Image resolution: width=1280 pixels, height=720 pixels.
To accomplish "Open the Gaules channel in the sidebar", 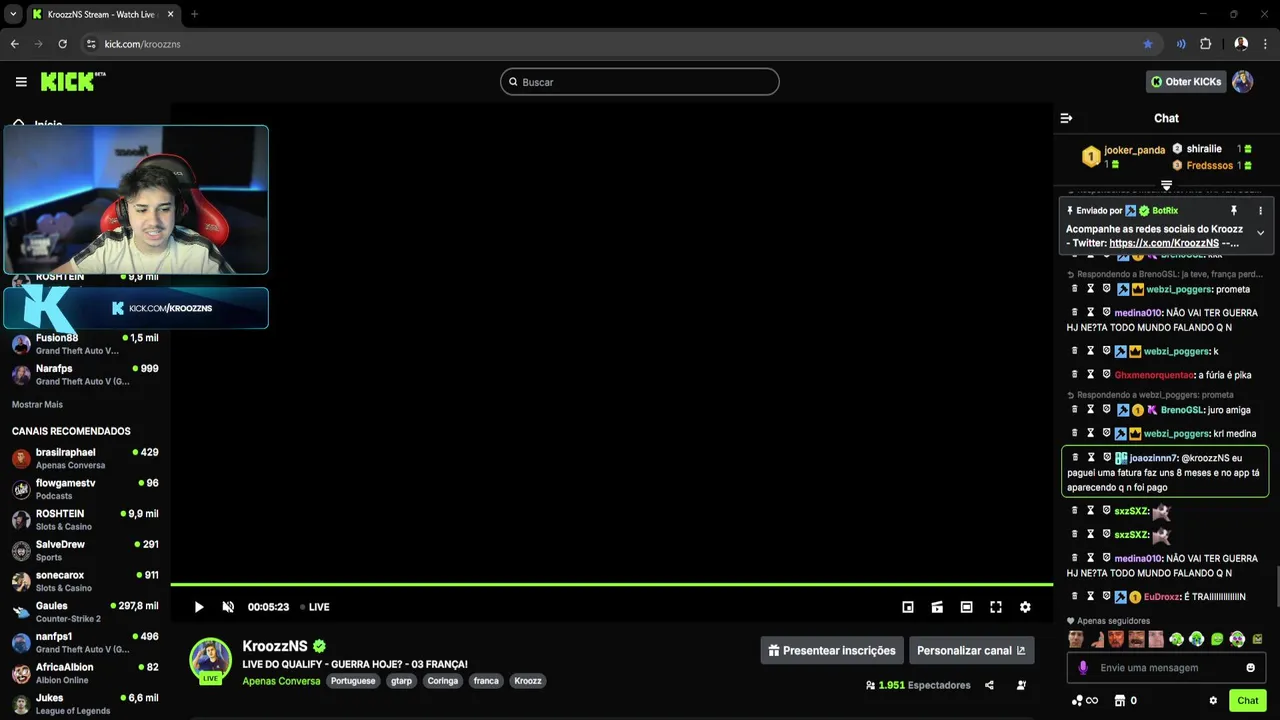I will (x=85, y=612).
